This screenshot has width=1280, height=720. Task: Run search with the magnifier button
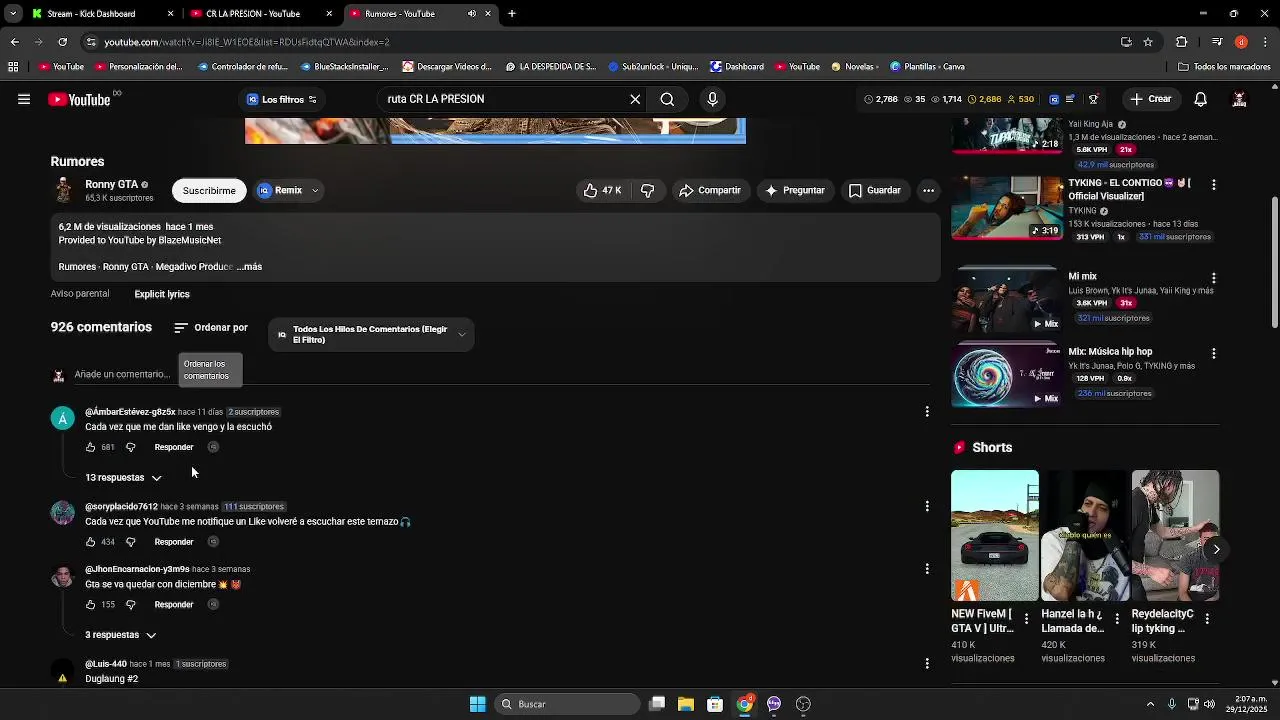[x=667, y=99]
